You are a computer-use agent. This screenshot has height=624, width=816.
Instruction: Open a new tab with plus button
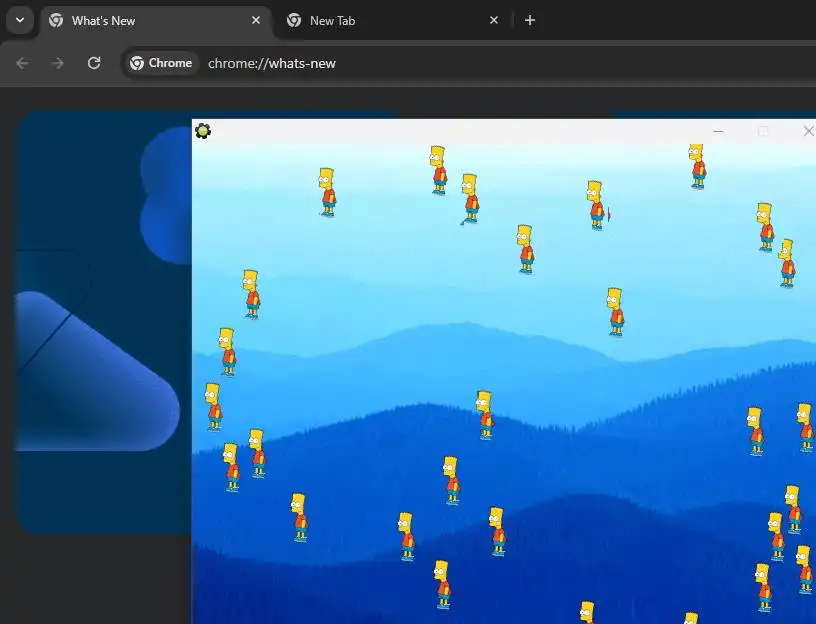[530, 20]
